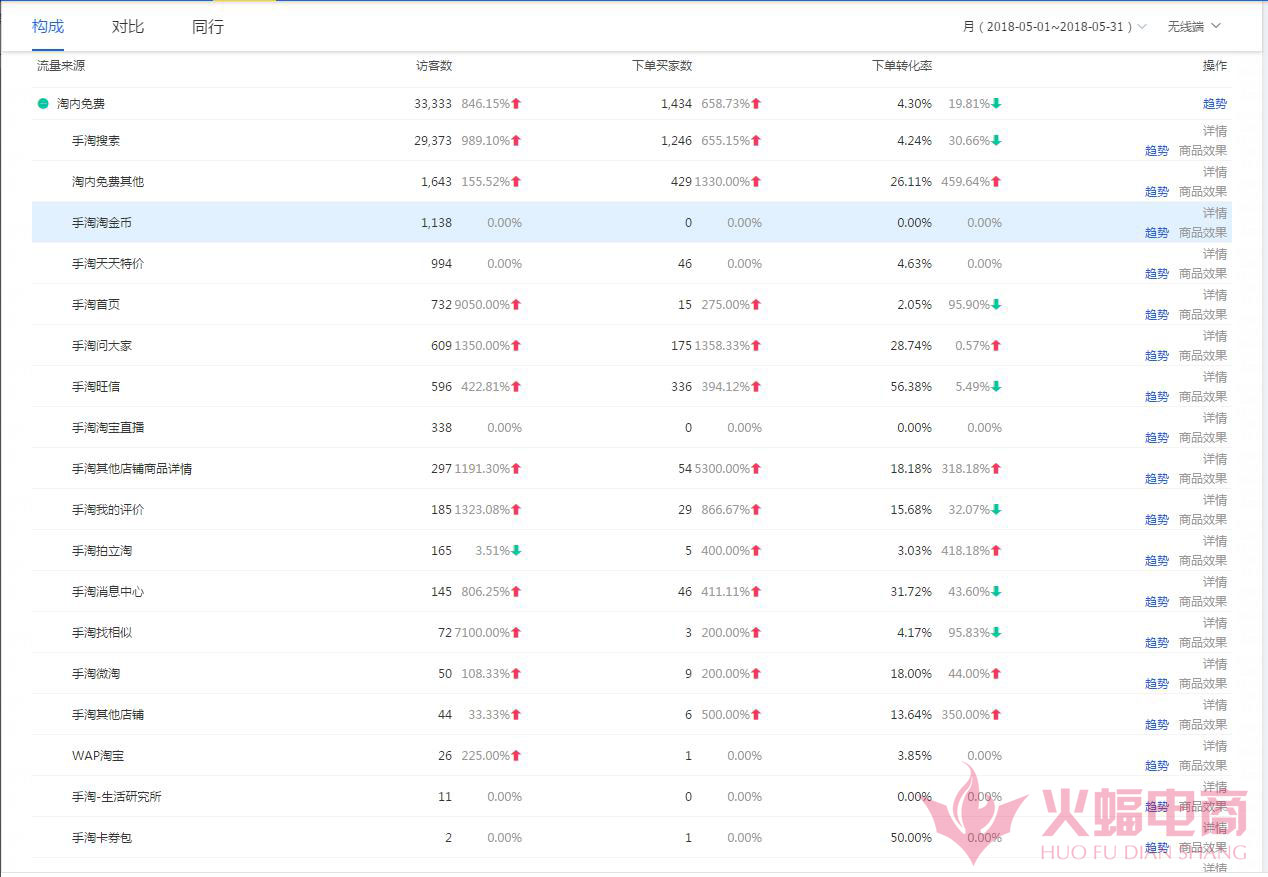Open 趋势 for WAP淘宝
Image resolution: width=1268 pixels, height=877 pixels.
coord(1157,766)
